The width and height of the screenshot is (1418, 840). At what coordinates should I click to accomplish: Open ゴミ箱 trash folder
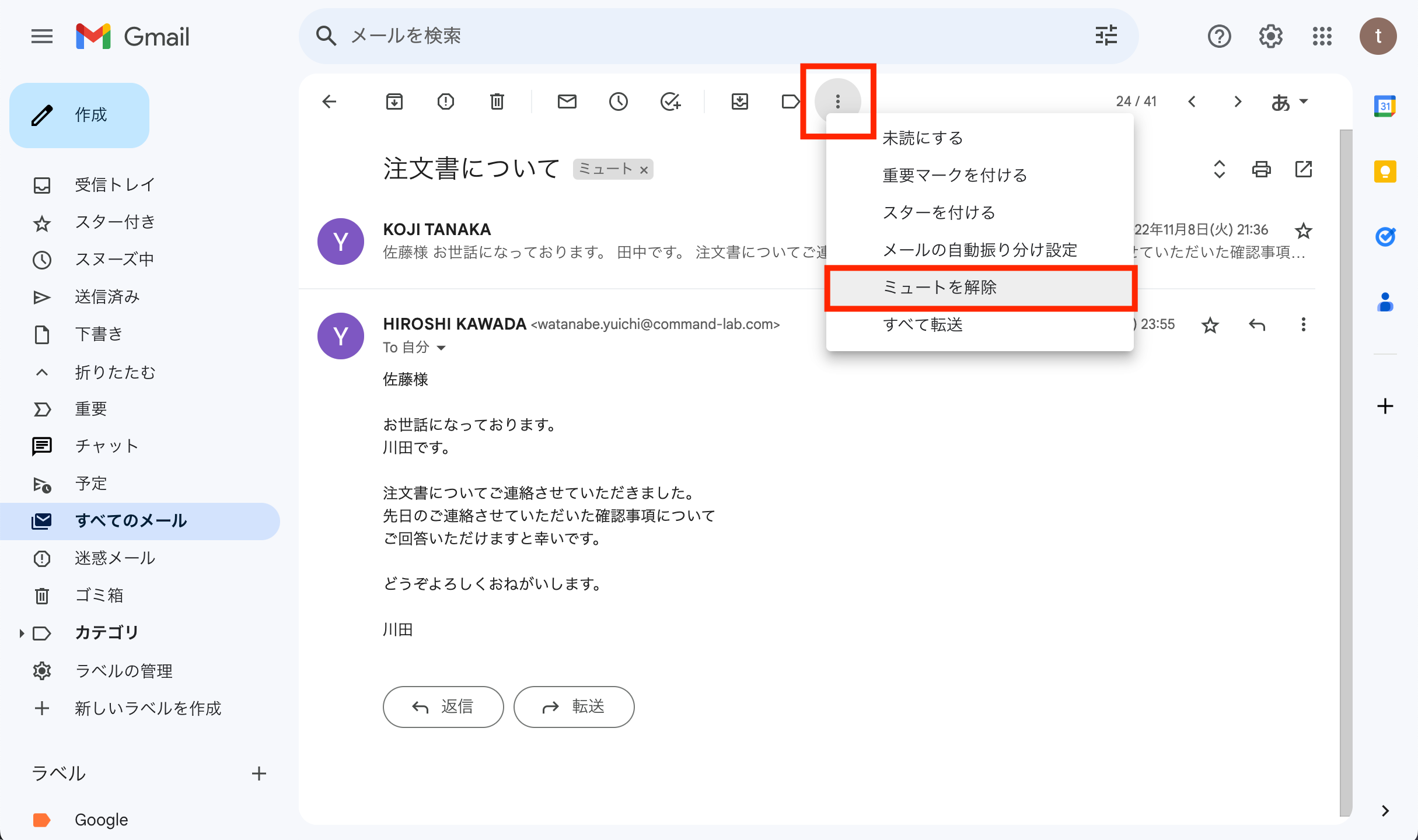pyautogui.click(x=140, y=596)
